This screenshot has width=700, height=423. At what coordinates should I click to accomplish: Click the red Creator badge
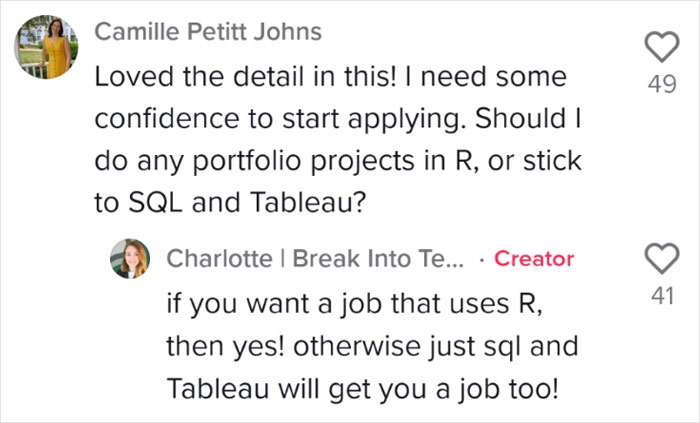(534, 258)
